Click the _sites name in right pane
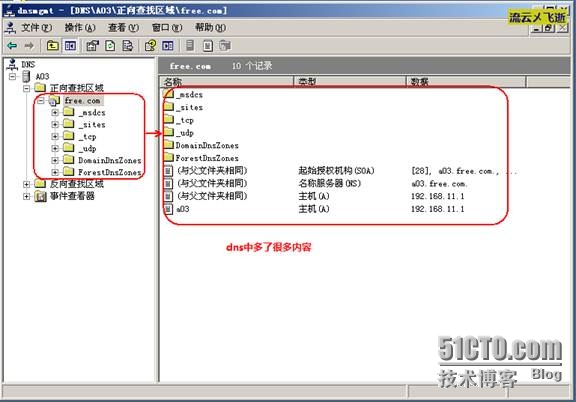 pyautogui.click(x=189, y=107)
